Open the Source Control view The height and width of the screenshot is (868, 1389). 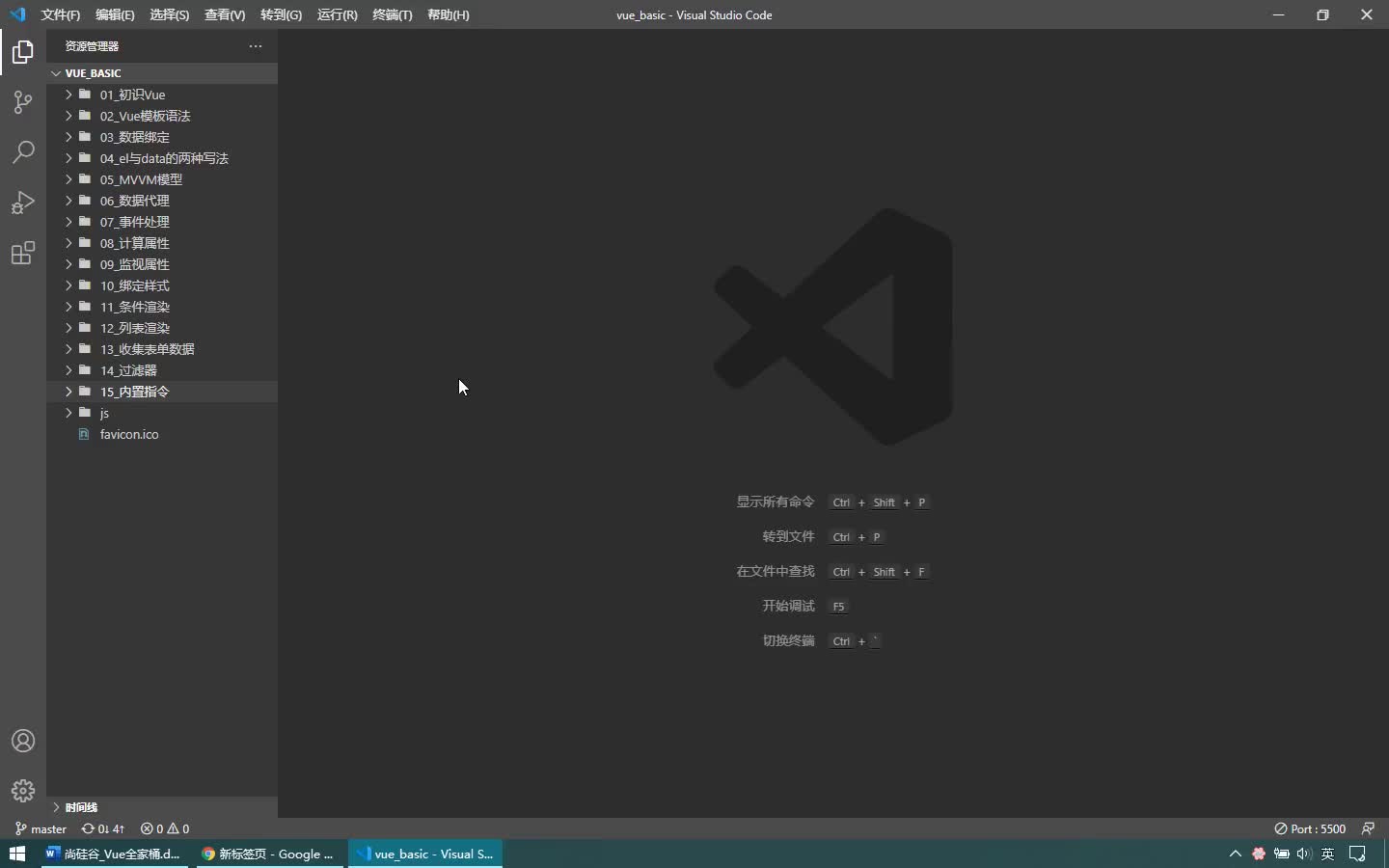[23, 102]
